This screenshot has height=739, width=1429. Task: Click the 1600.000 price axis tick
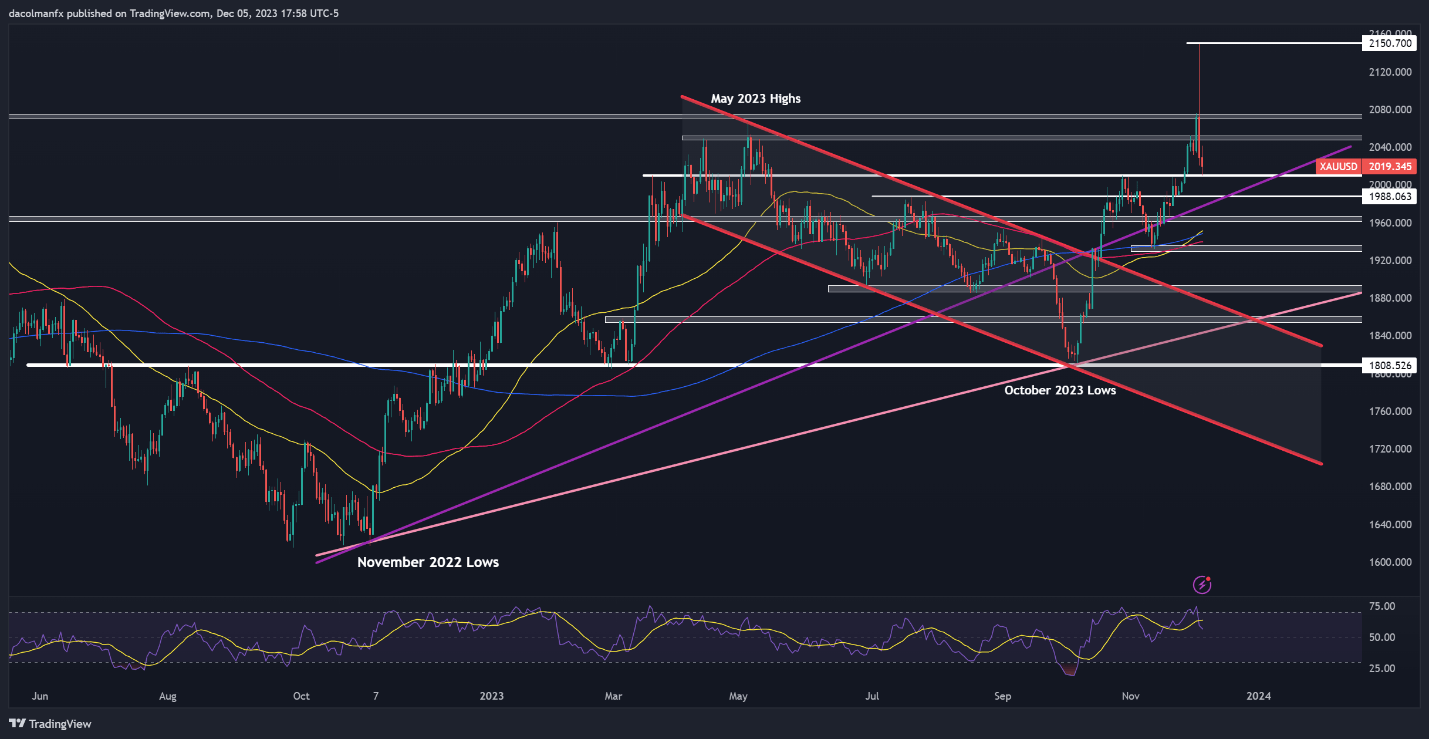[1391, 562]
